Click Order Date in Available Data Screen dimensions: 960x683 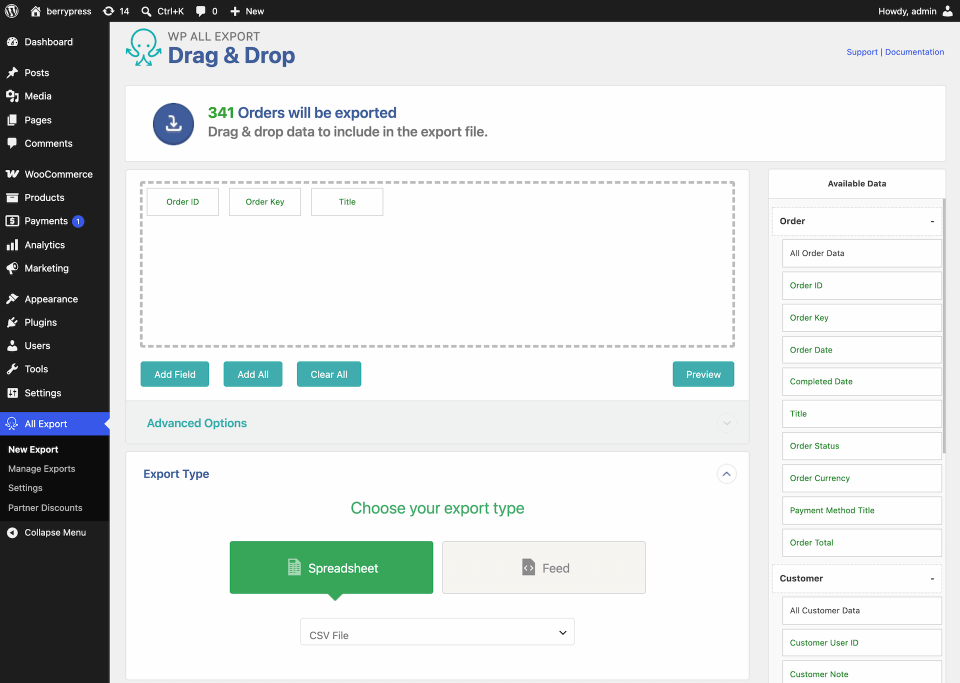click(x=861, y=350)
